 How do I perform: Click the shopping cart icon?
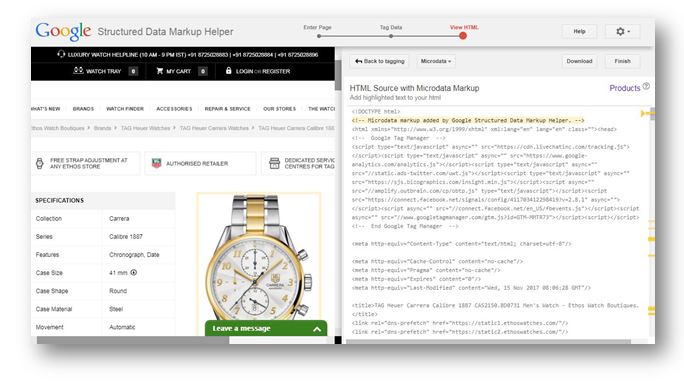pyautogui.click(x=160, y=71)
